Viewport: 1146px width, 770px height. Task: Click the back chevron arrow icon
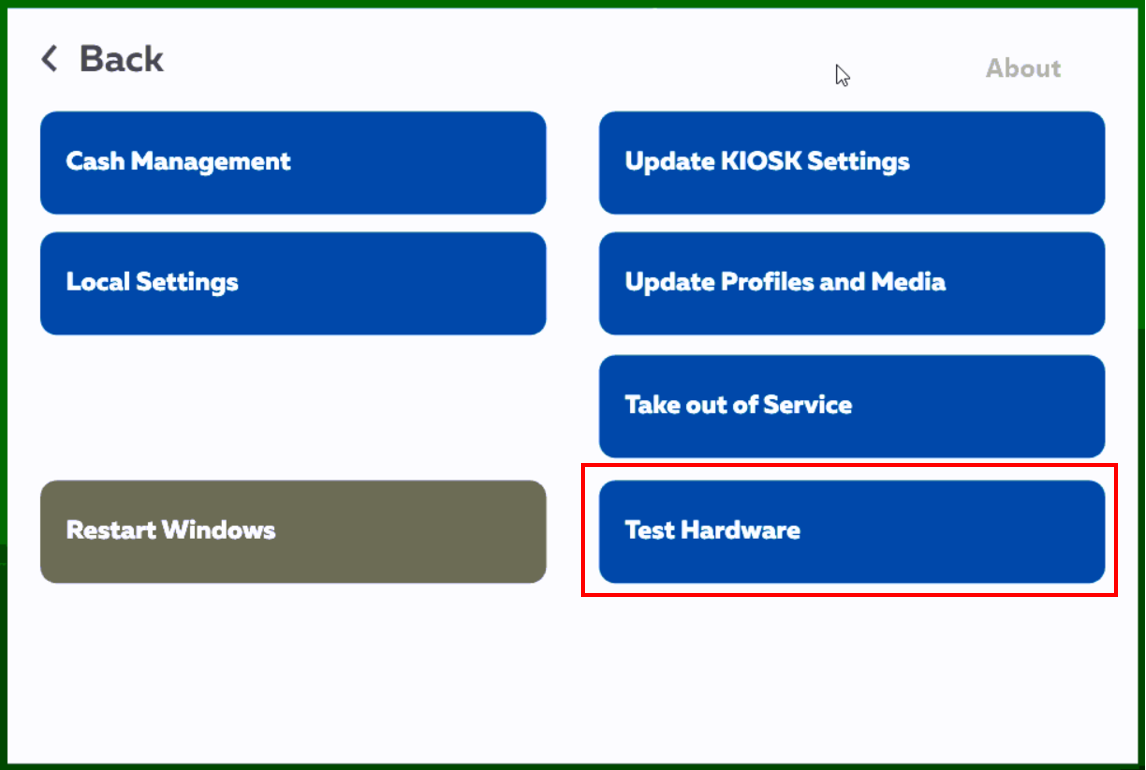pyautogui.click(x=49, y=59)
